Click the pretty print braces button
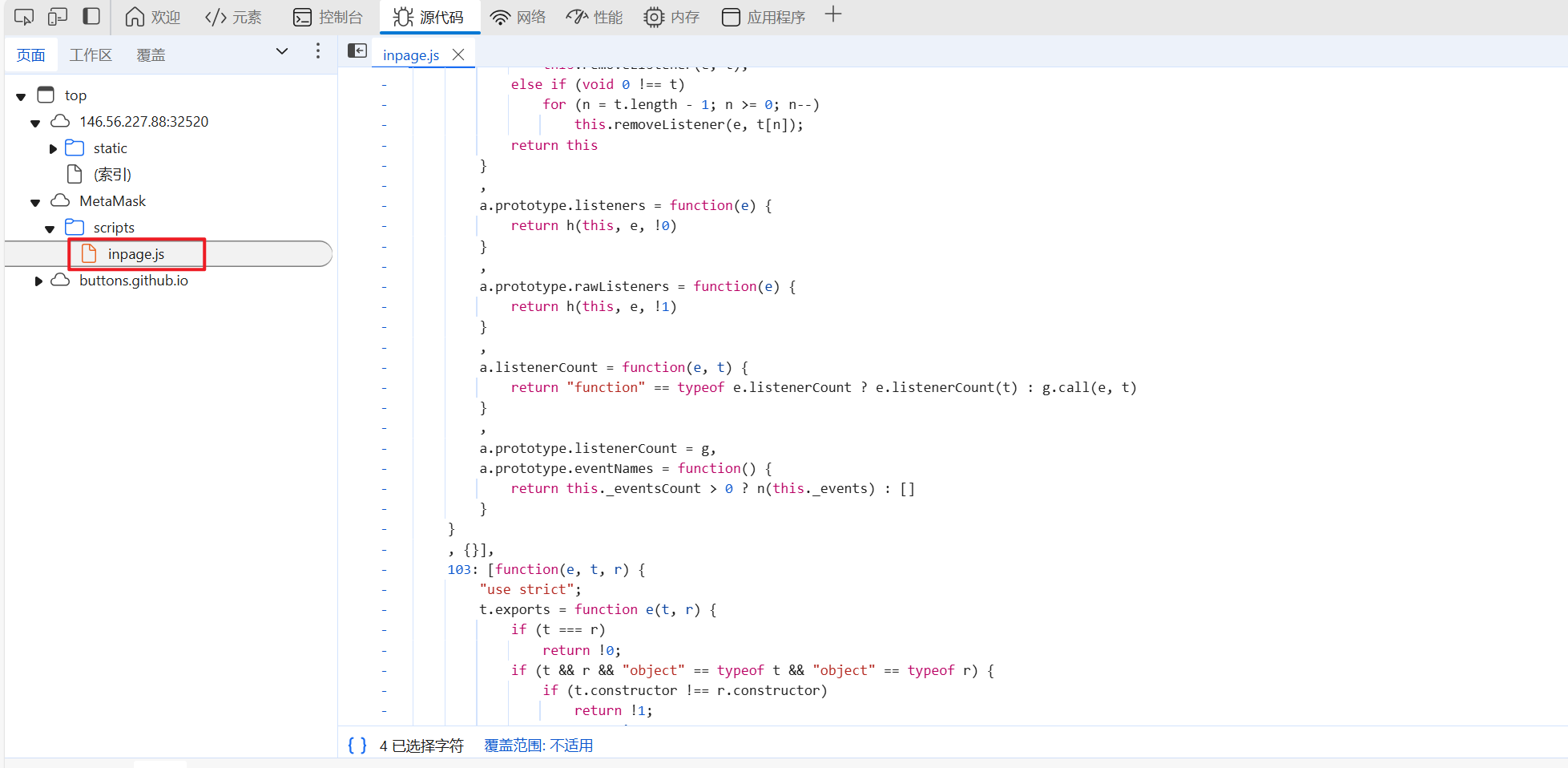The width and height of the screenshot is (1568, 768). [357, 746]
